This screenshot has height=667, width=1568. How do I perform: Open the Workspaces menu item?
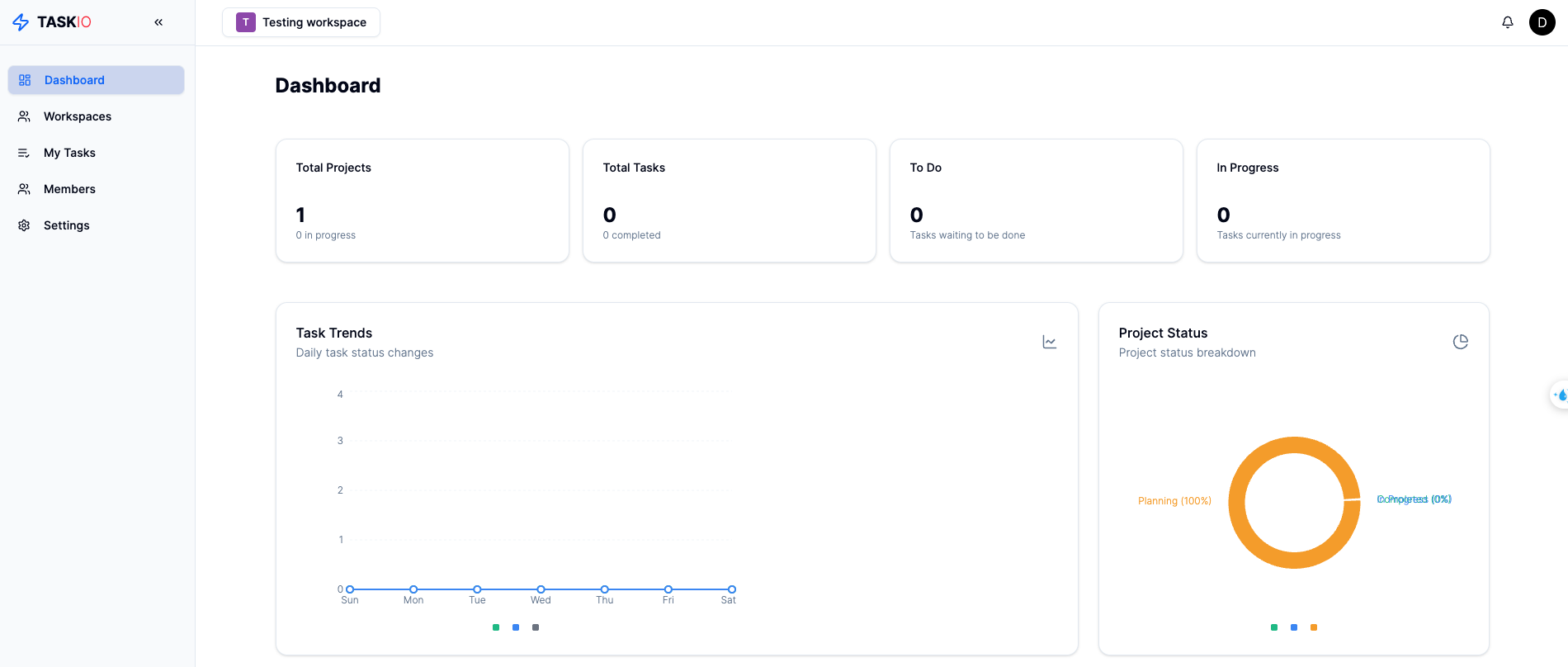pos(78,116)
